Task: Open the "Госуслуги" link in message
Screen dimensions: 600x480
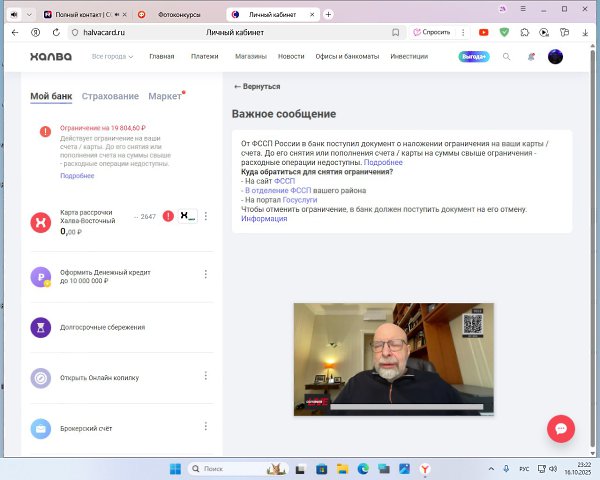Action: click(x=300, y=199)
